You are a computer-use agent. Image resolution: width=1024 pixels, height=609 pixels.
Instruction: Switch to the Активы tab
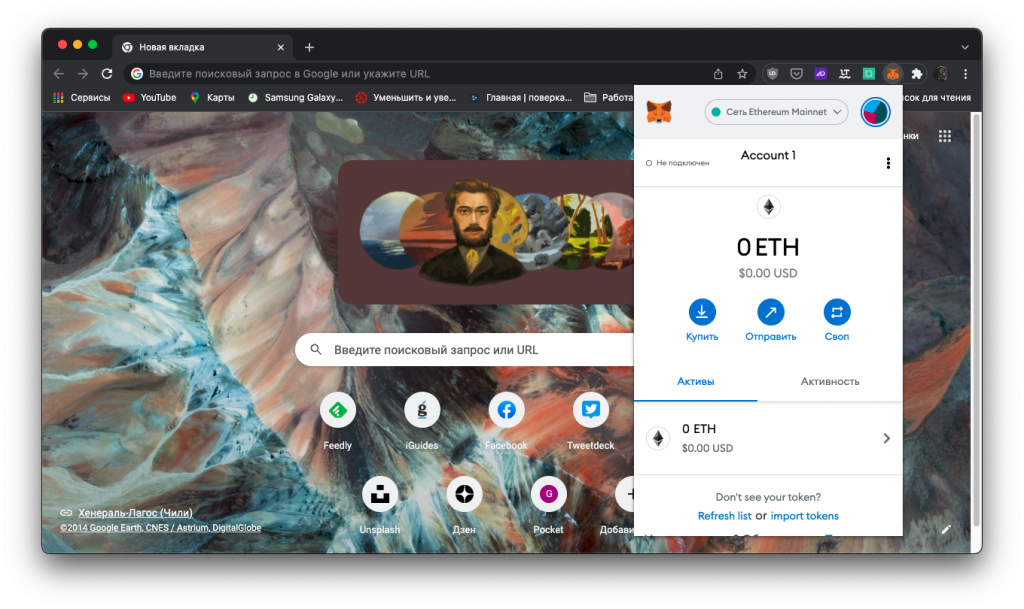[696, 381]
